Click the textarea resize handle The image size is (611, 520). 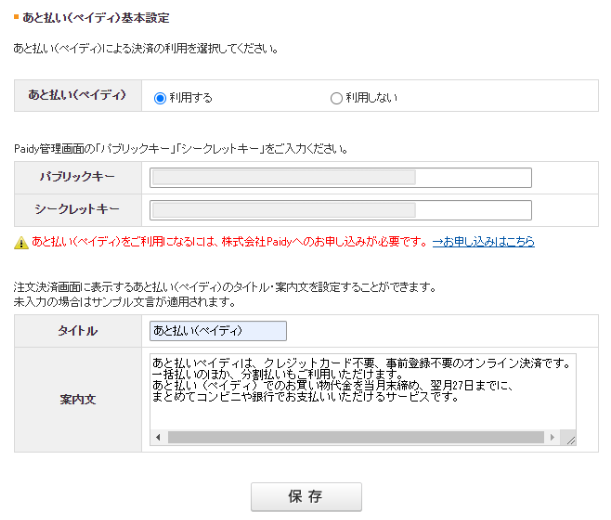pos(569,438)
